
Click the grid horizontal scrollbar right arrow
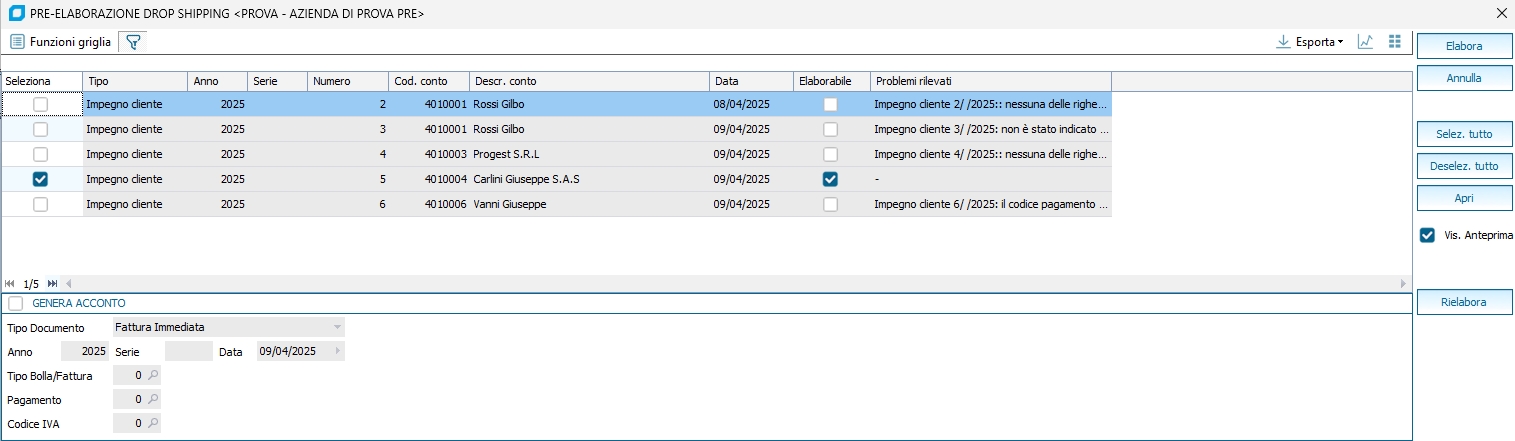[x=1406, y=284]
